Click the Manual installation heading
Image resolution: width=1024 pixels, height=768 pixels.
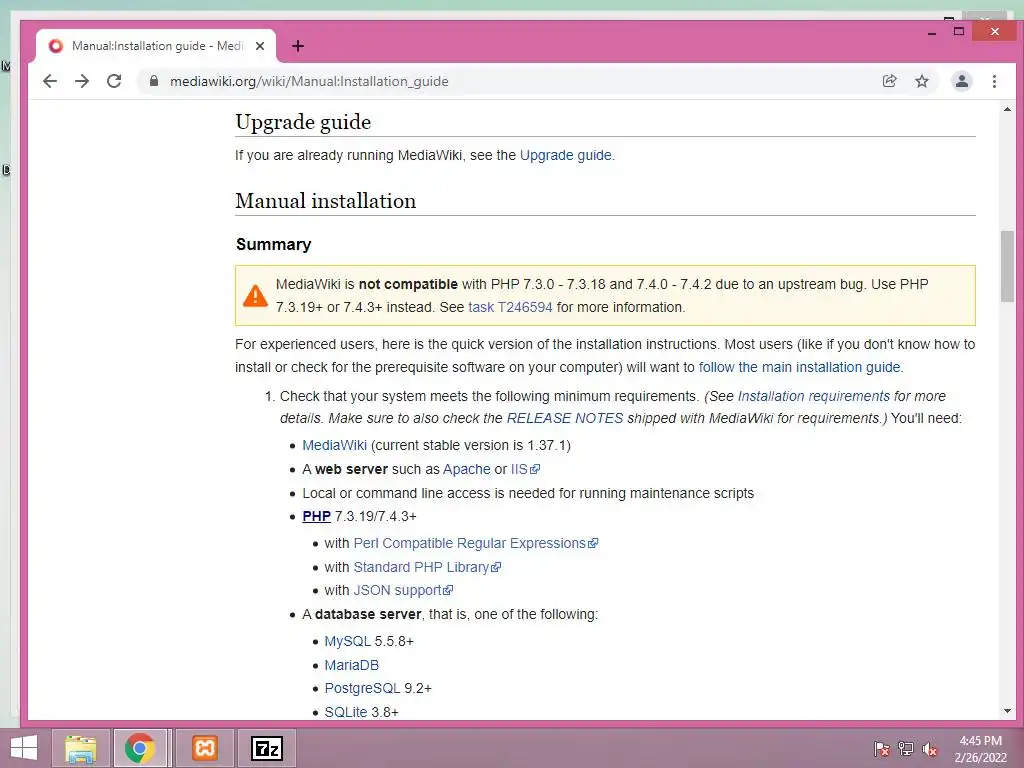click(325, 200)
